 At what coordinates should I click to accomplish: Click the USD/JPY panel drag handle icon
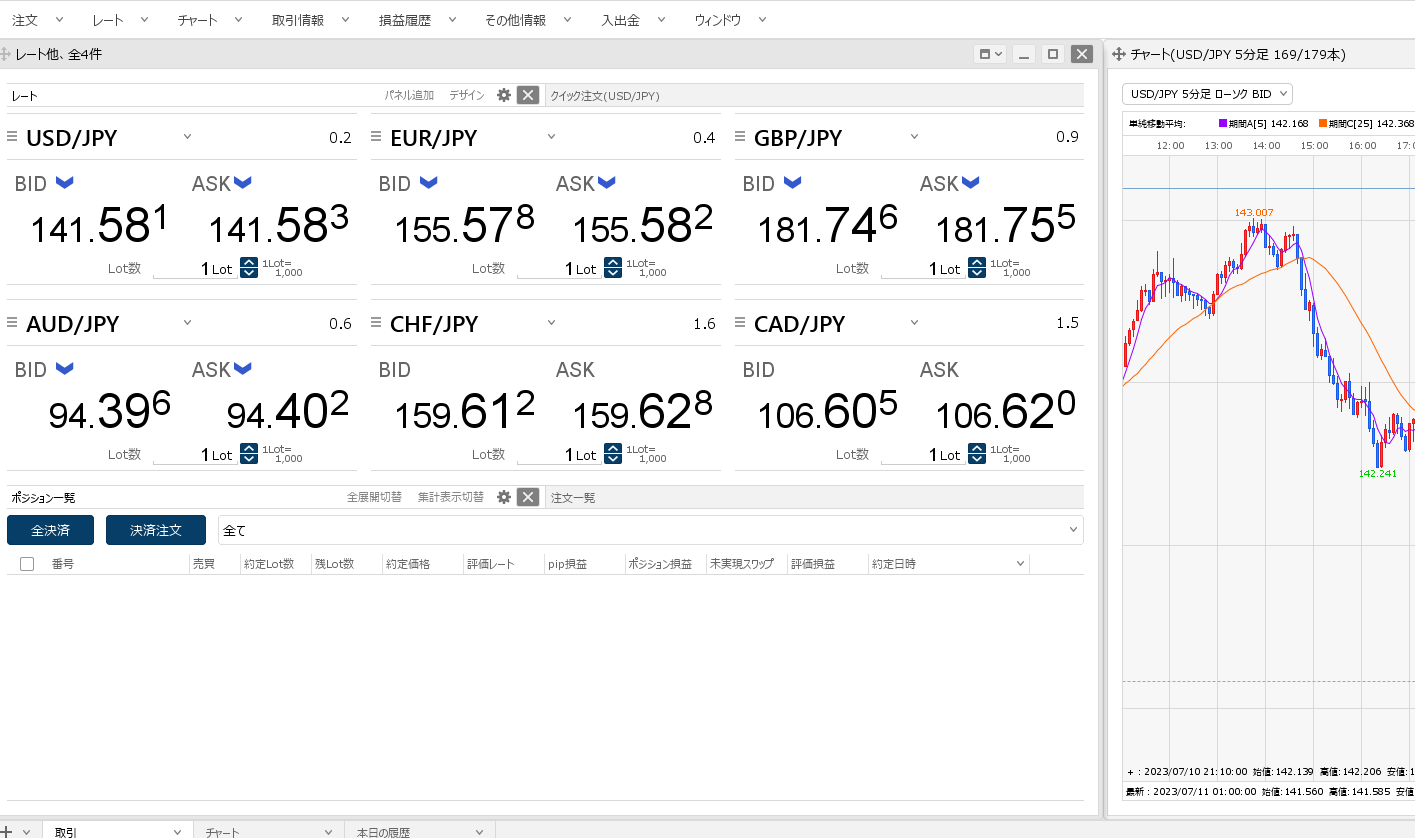[13, 137]
